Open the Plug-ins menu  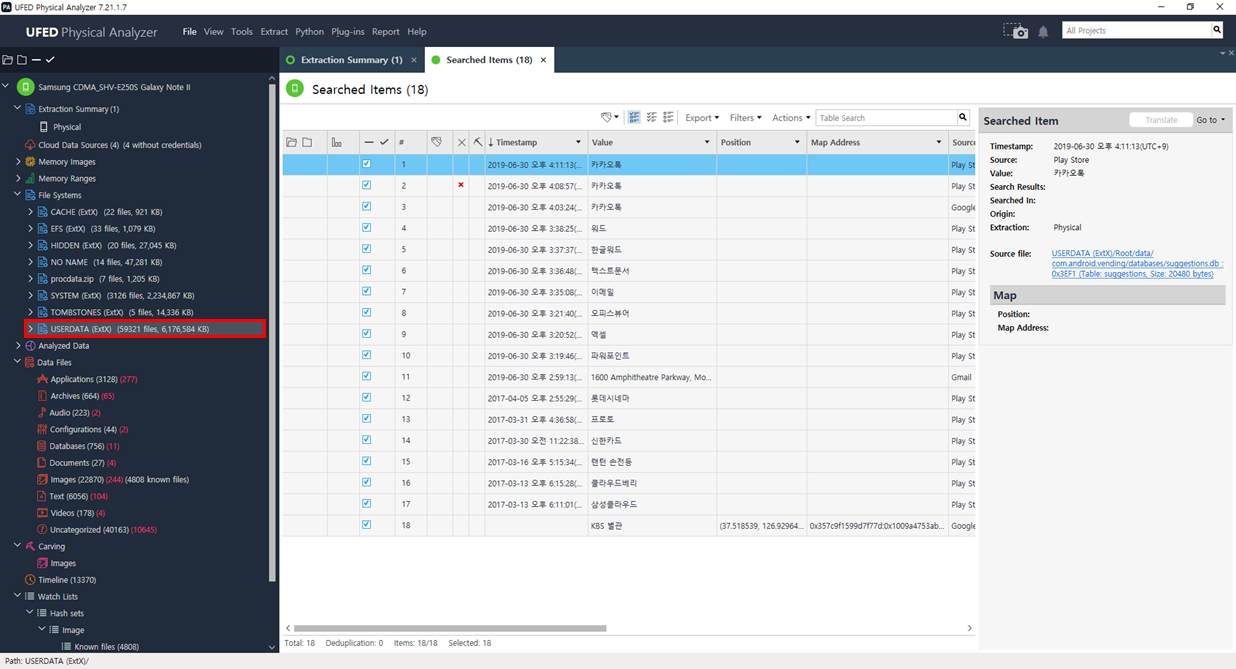point(348,31)
